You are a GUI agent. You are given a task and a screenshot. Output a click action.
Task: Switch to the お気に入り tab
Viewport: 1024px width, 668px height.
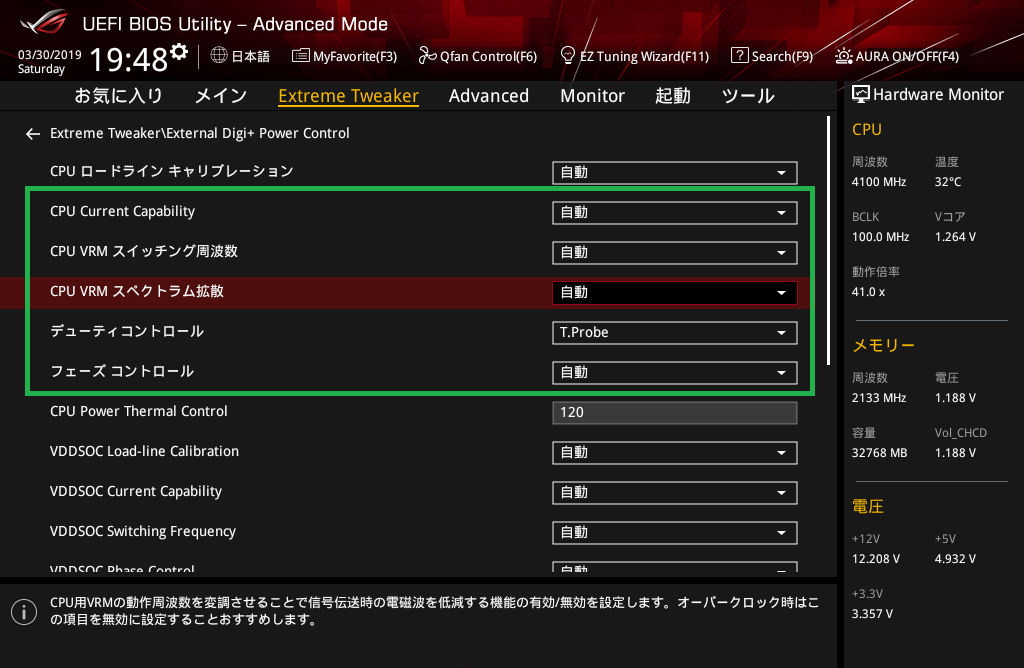[x=118, y=96]
